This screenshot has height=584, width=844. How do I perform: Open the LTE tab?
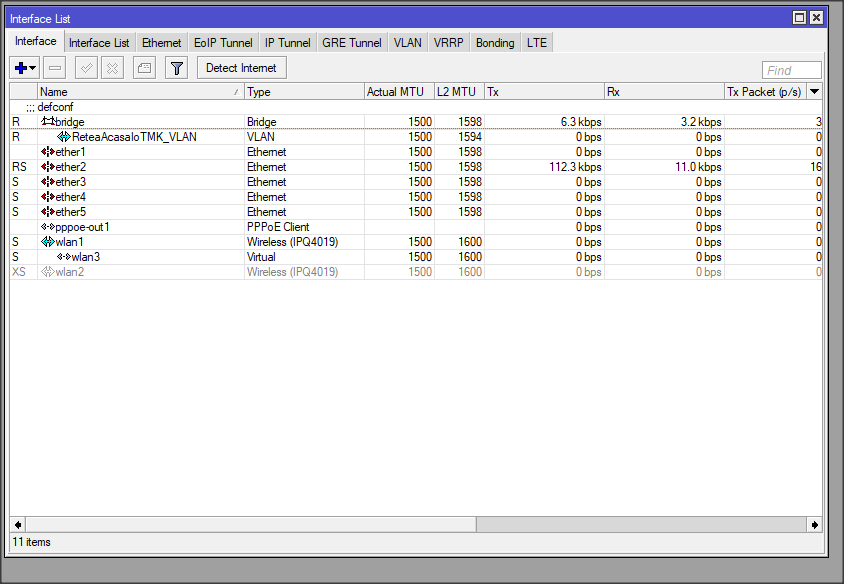point(536,42)
